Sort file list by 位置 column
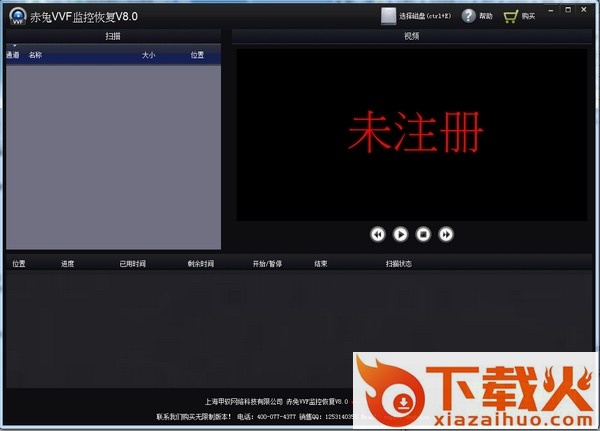 click(197, 55)
